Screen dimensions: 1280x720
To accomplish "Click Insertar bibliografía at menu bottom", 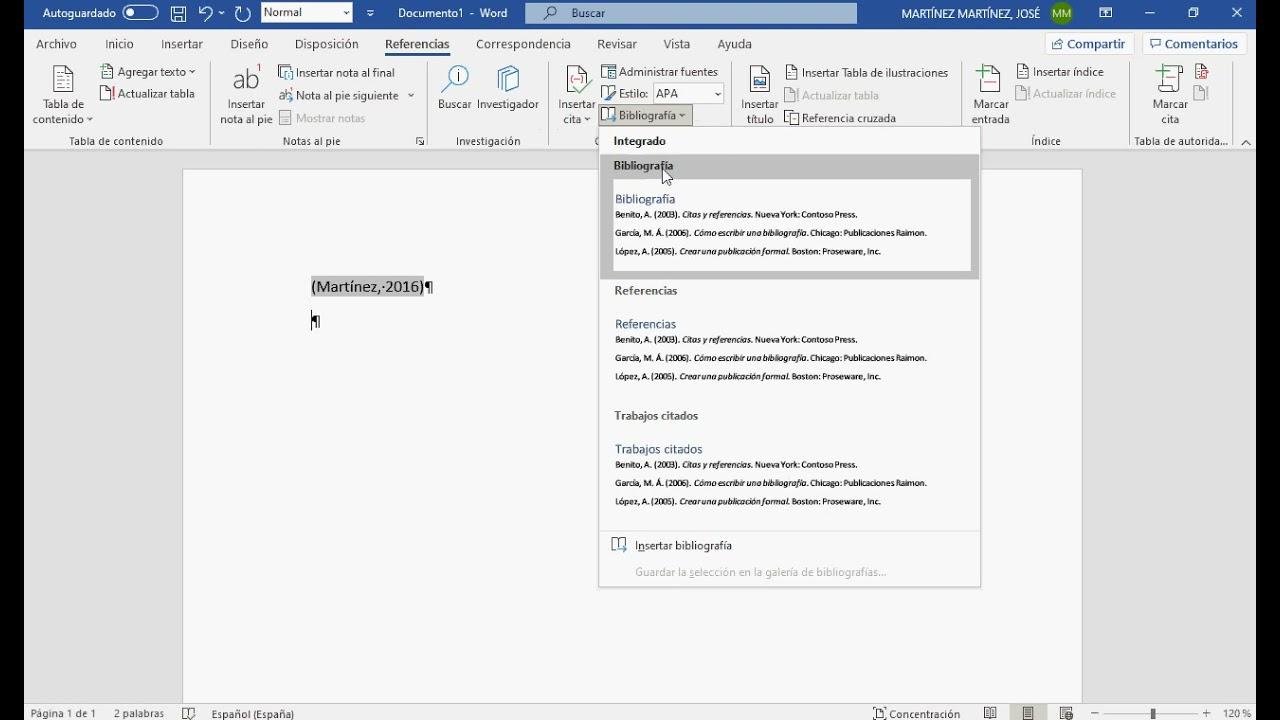I will click(684, 545).
